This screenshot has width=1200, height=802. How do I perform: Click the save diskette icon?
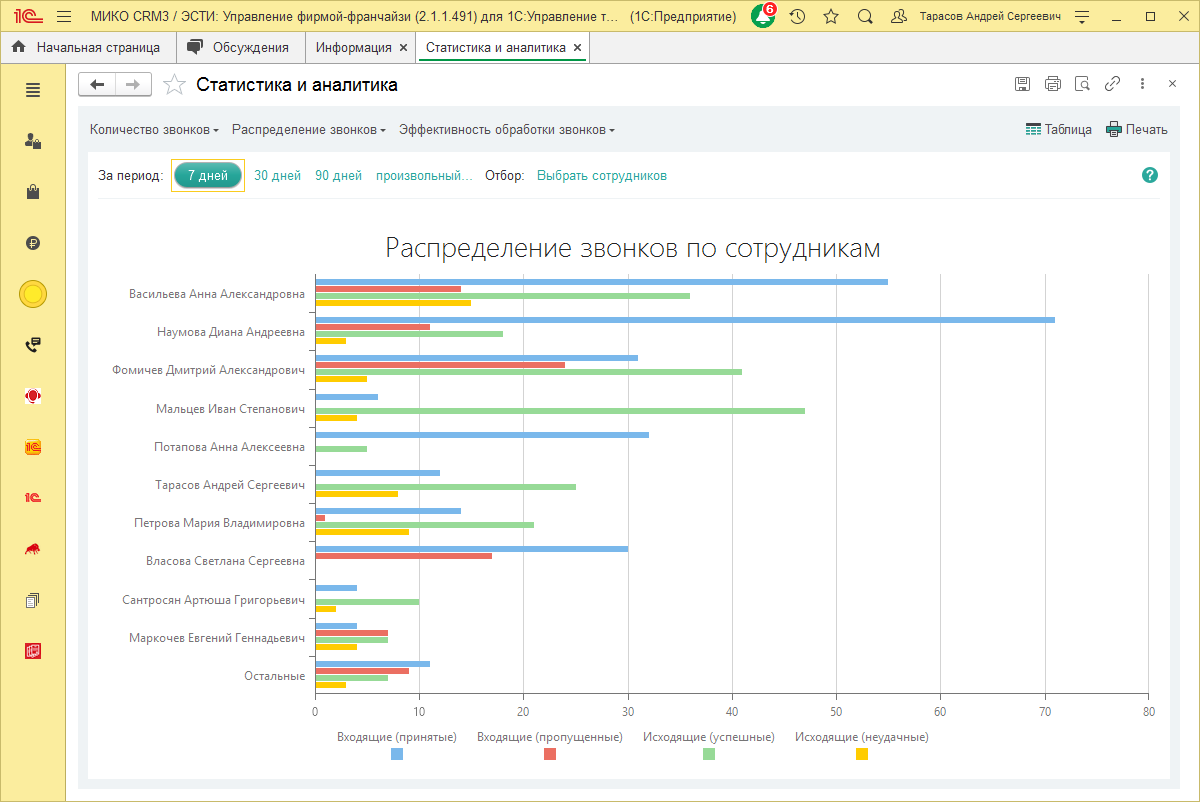point(1022,85)
